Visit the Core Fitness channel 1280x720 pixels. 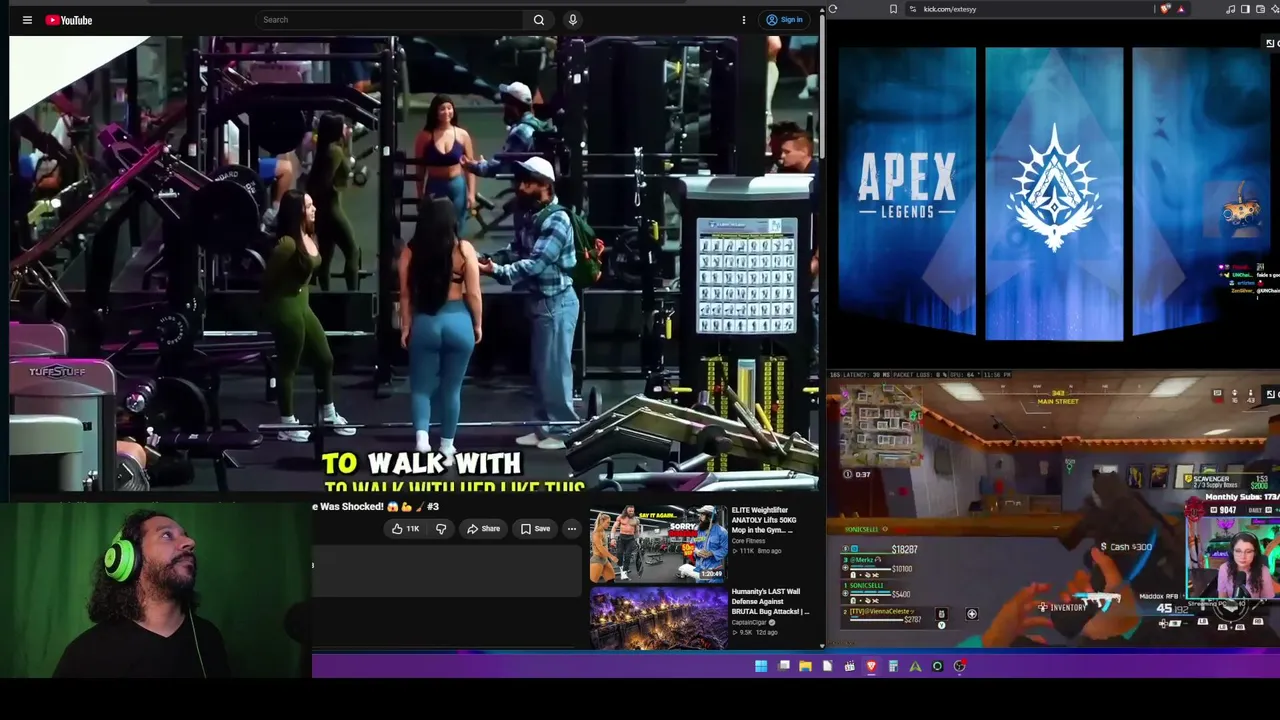(748, 541)
